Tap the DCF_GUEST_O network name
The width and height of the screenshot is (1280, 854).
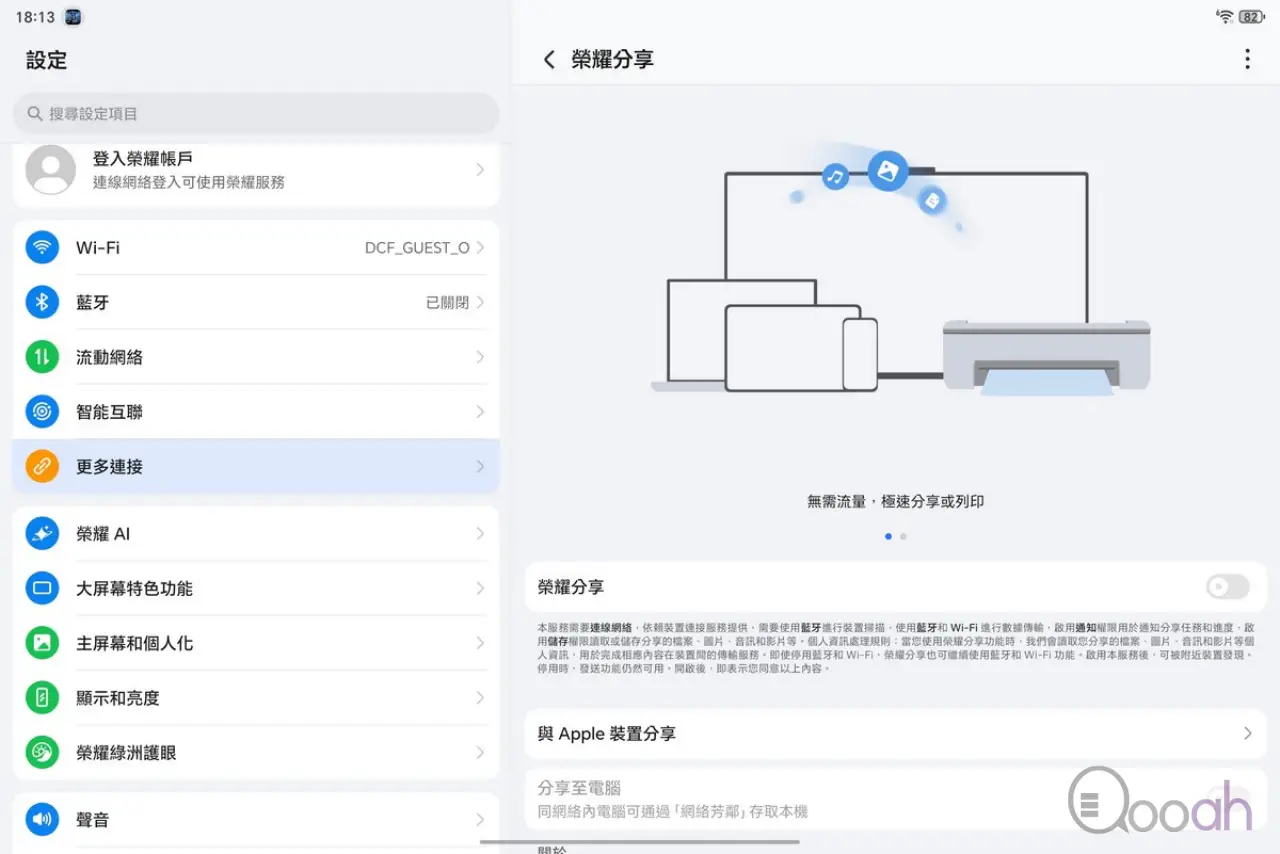[417, 247]
